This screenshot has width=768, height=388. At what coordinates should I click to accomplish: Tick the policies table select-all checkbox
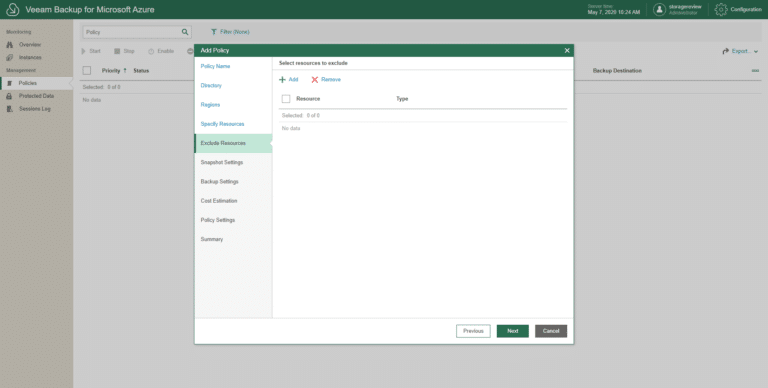87,71
